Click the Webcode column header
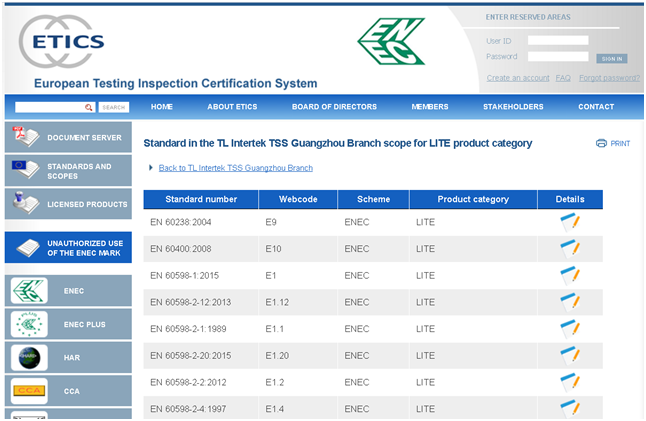 click(298, 199)
